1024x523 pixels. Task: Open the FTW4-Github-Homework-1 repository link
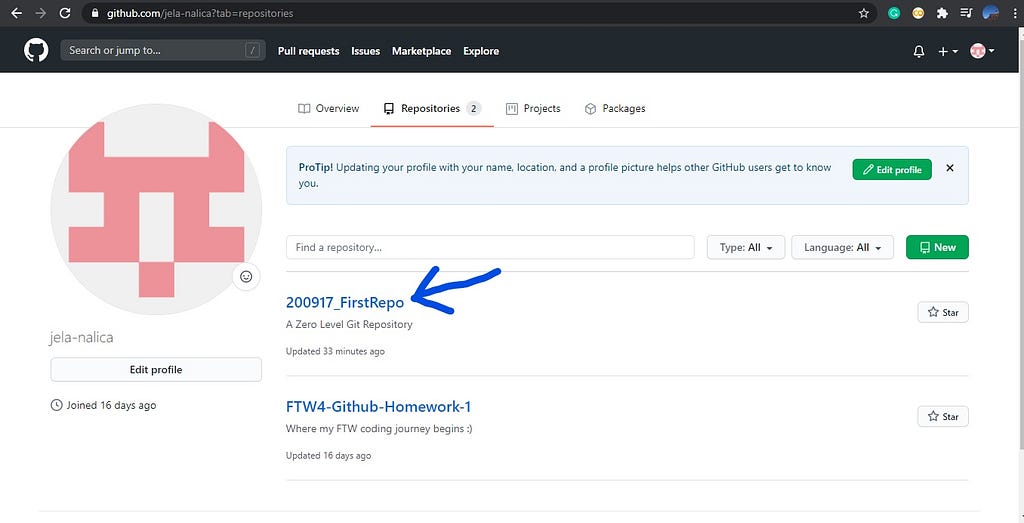379,407
